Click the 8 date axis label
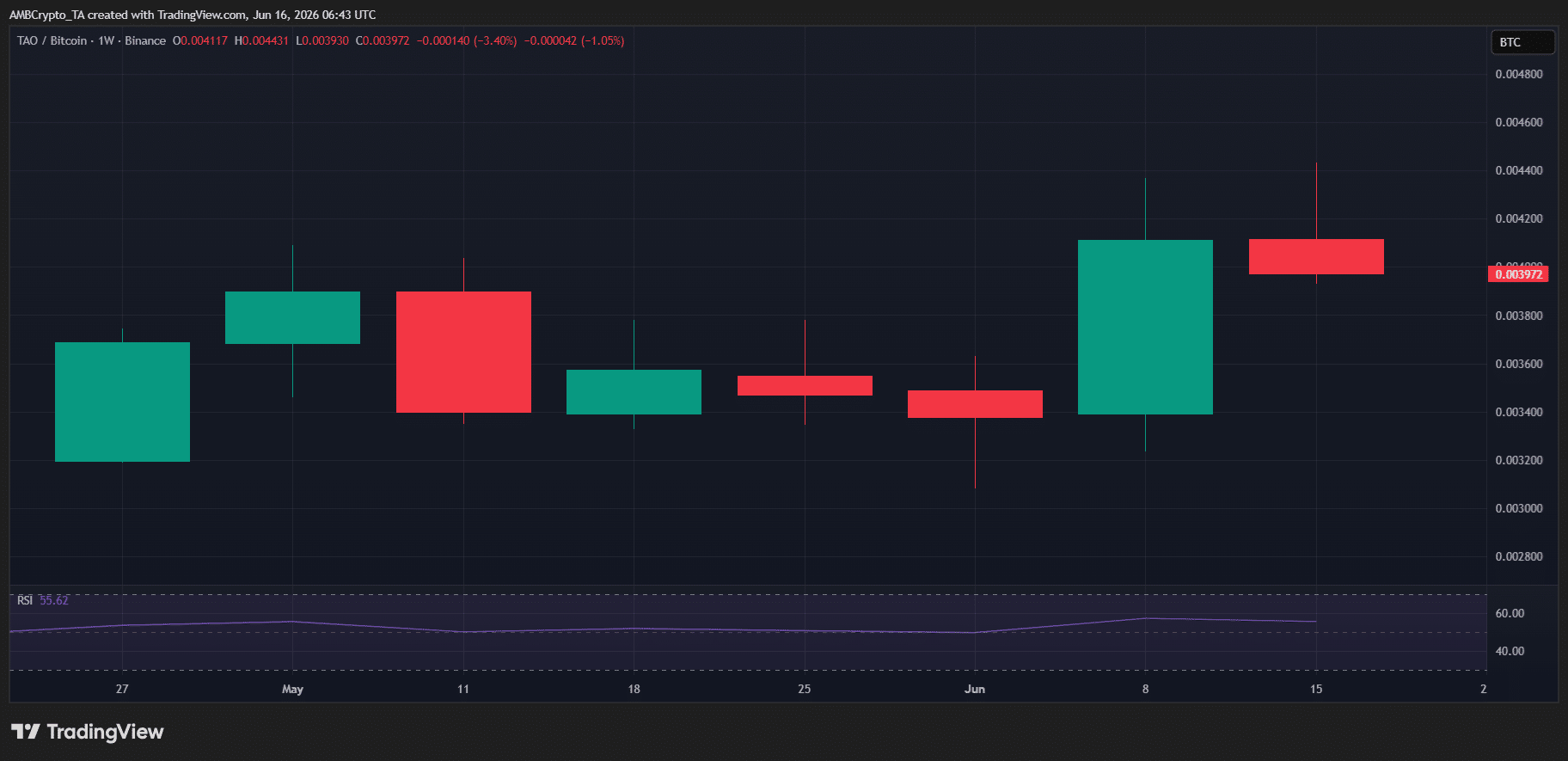The height and width of the screenshot is (761, 1568). [1145, 689]
